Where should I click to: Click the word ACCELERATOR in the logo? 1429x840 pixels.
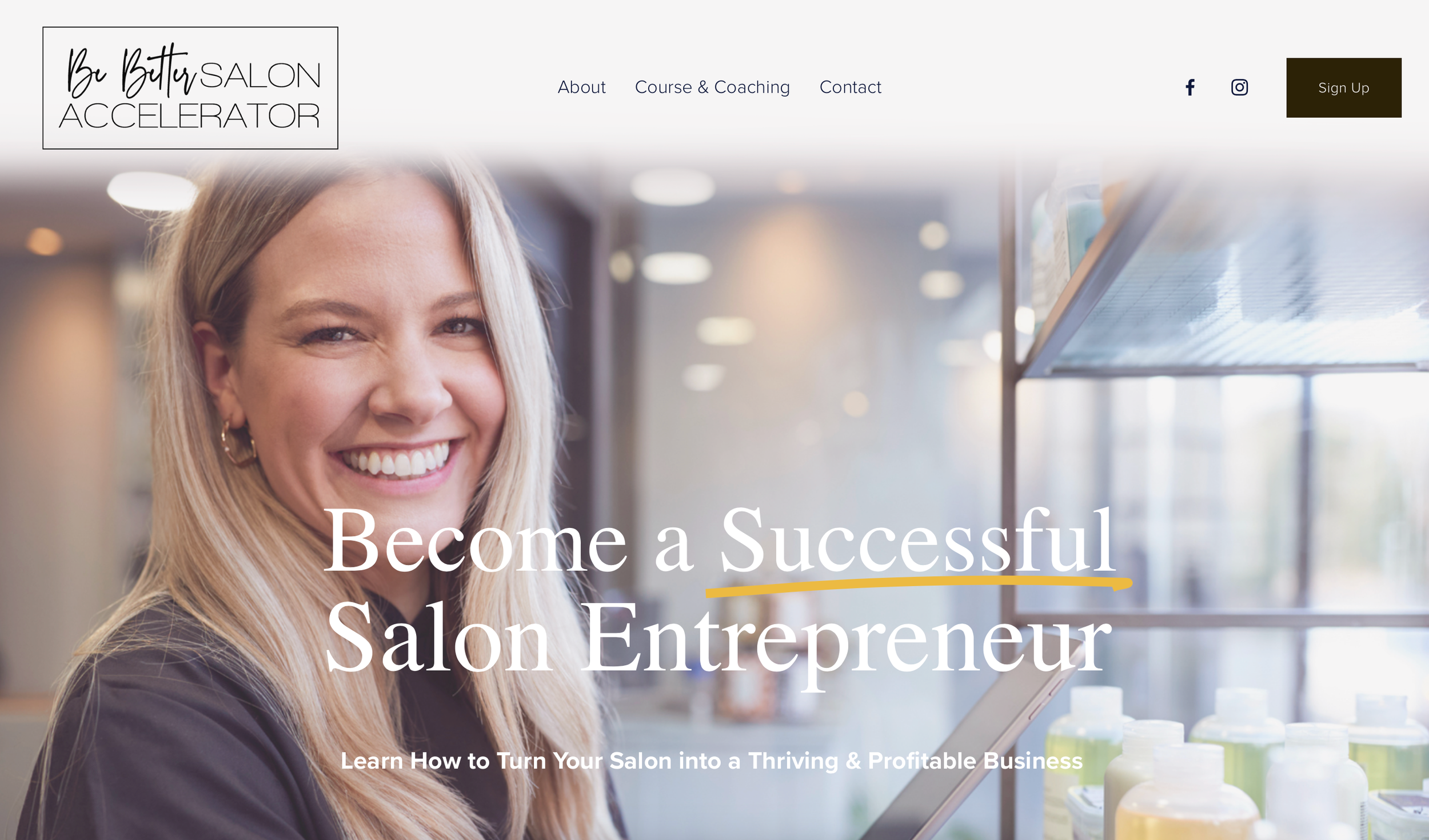pyautogui.click(x=189, y=116)
